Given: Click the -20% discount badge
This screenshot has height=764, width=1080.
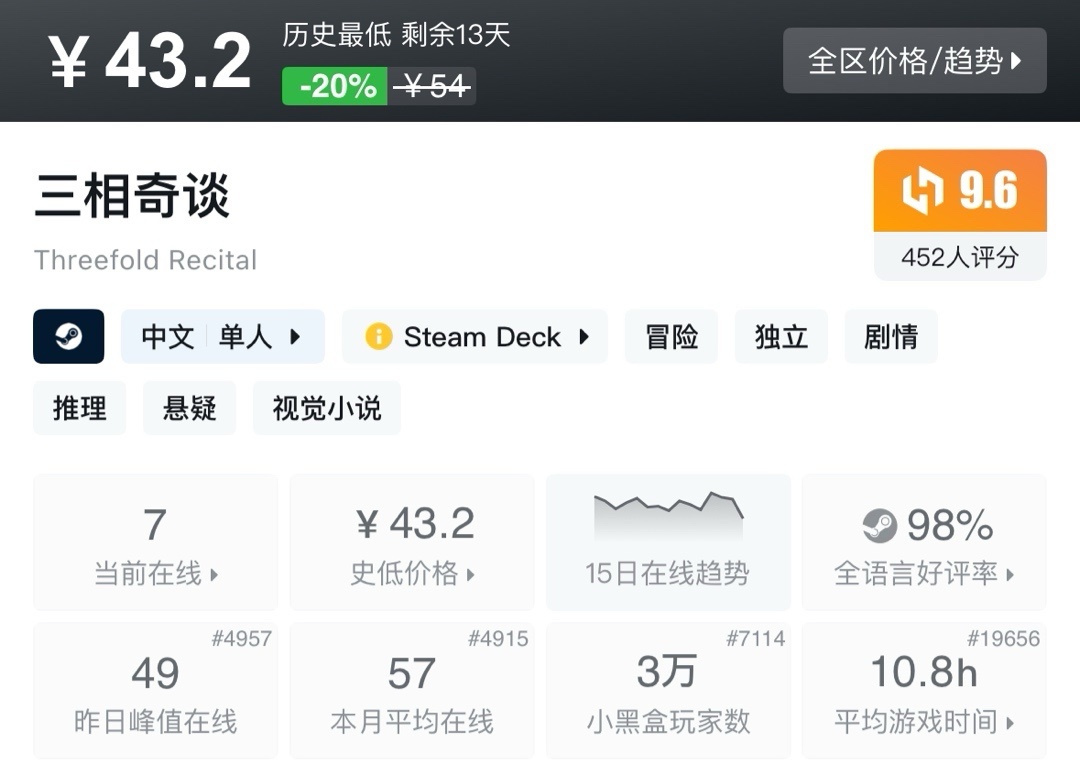Looking at the screenshot, I should click(335, 87).
